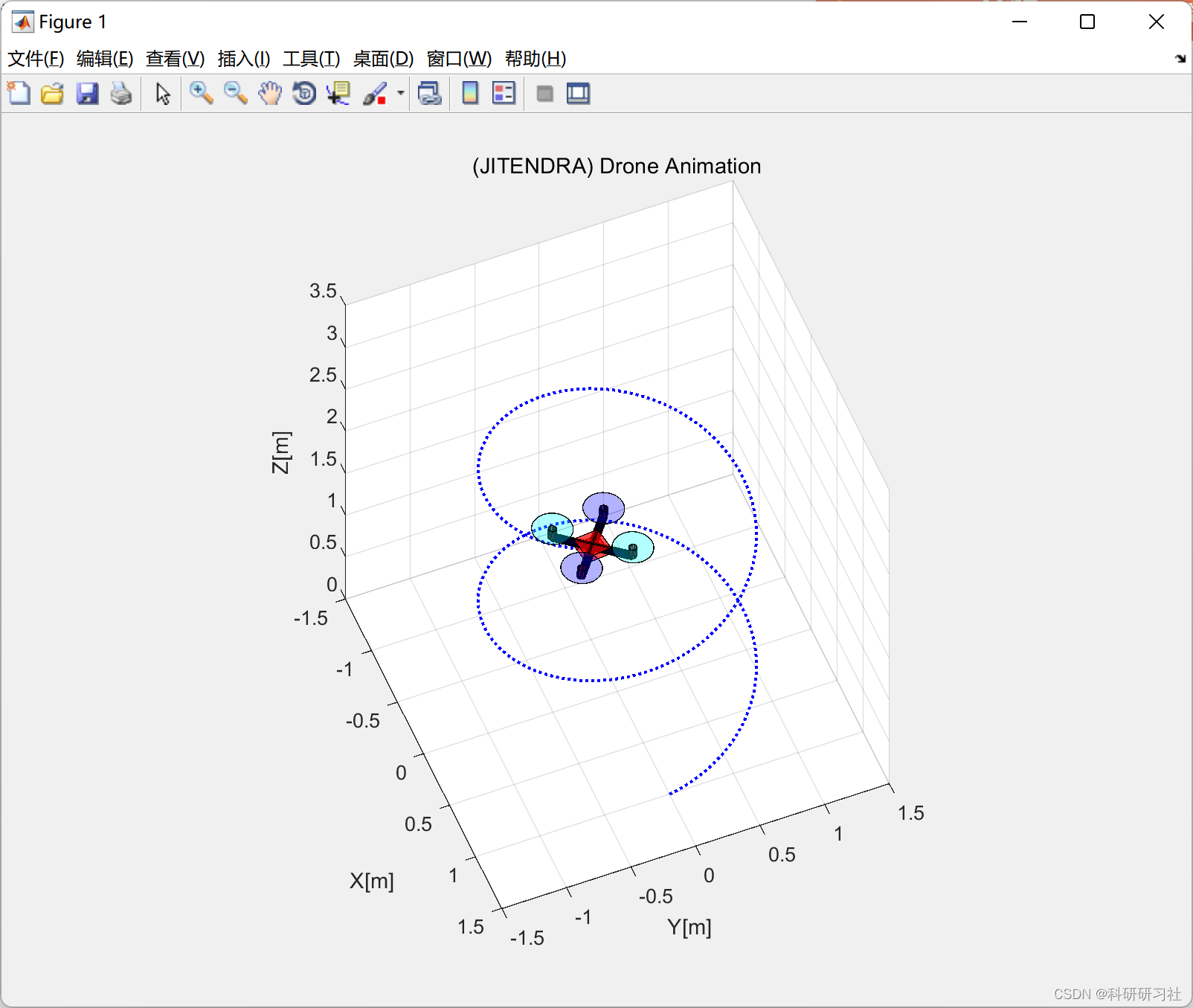This screenshot has width=1193, height=1008.
Task: Insert a legend from the toolbar
Action: point(504,94)
